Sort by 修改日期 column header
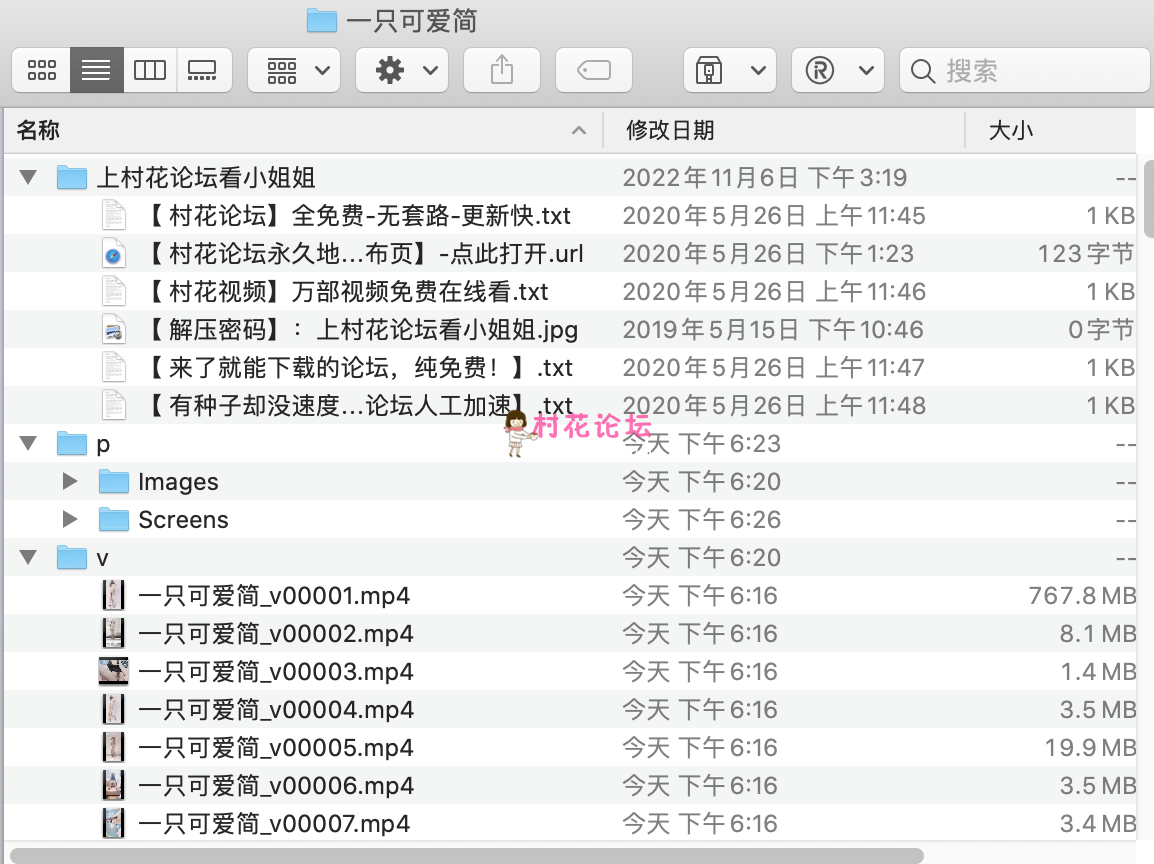 coord(670,130)
